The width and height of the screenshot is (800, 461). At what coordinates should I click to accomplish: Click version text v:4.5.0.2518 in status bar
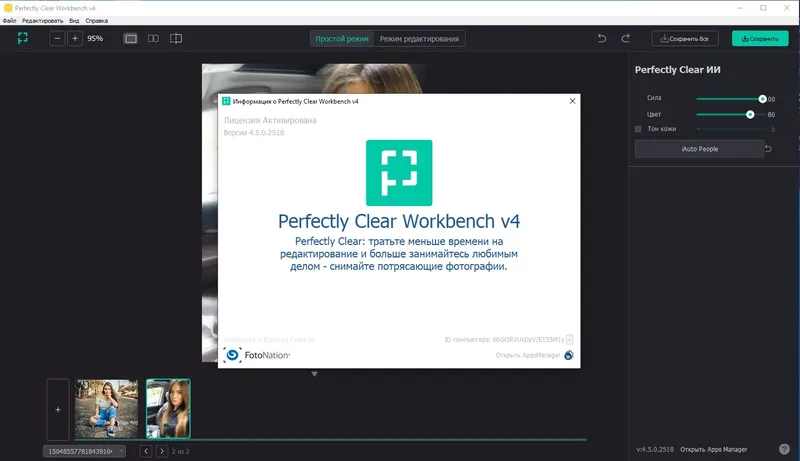[655, 449]
